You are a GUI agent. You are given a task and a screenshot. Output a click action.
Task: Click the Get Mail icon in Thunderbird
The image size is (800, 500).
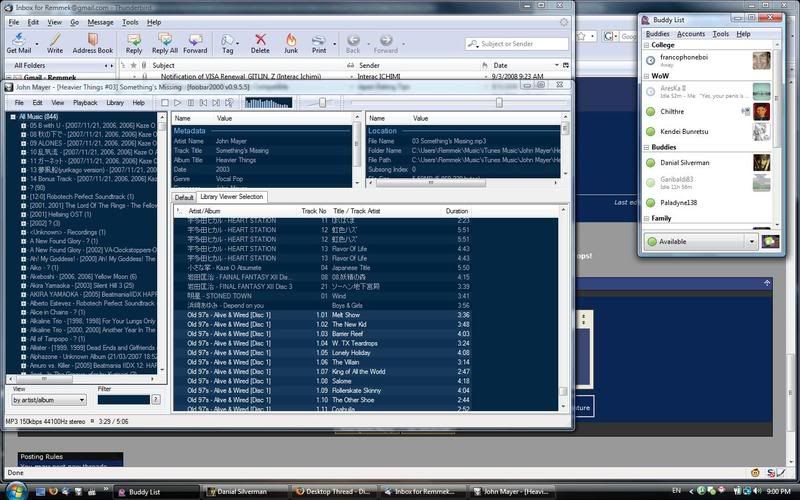[19, 42]
